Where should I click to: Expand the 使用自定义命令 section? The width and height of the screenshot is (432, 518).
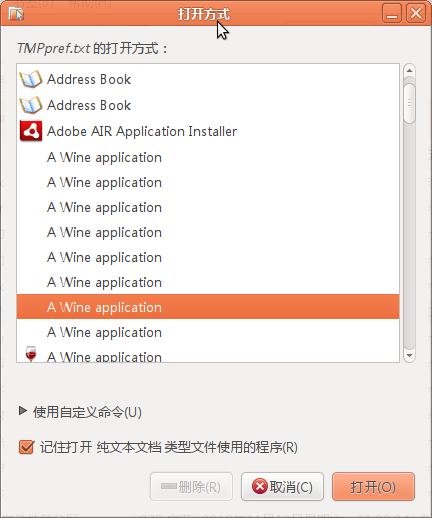pyautogui.click(x=23, y=411)
